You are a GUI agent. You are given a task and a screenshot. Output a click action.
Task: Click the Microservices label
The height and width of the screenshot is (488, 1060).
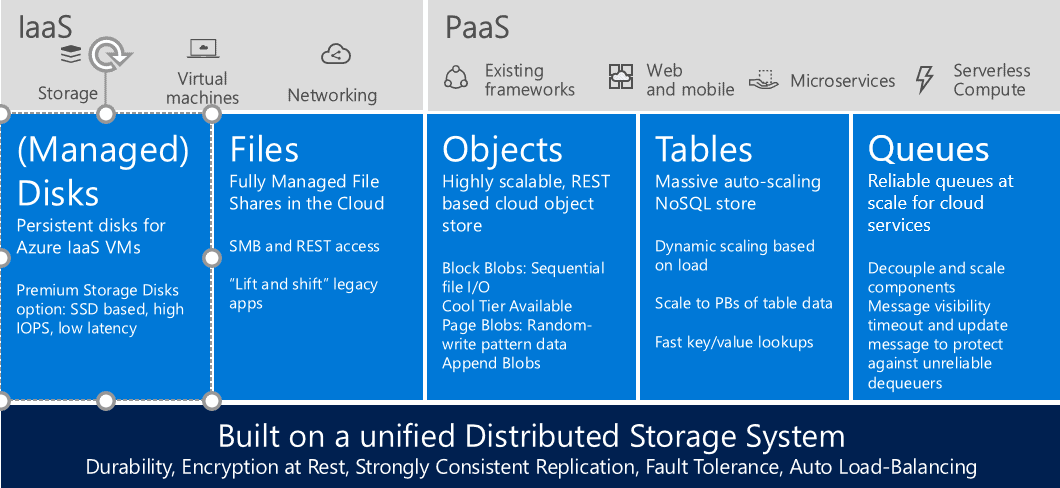[x=842, y=81]
